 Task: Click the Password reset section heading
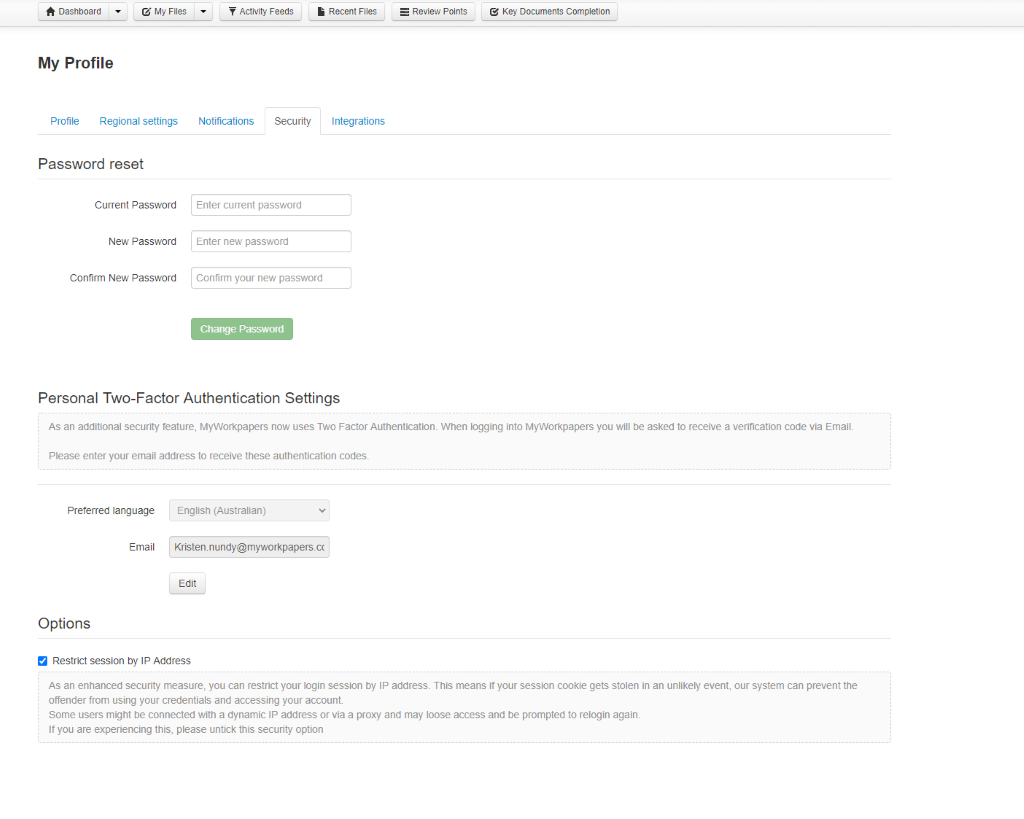coord(91,164)
